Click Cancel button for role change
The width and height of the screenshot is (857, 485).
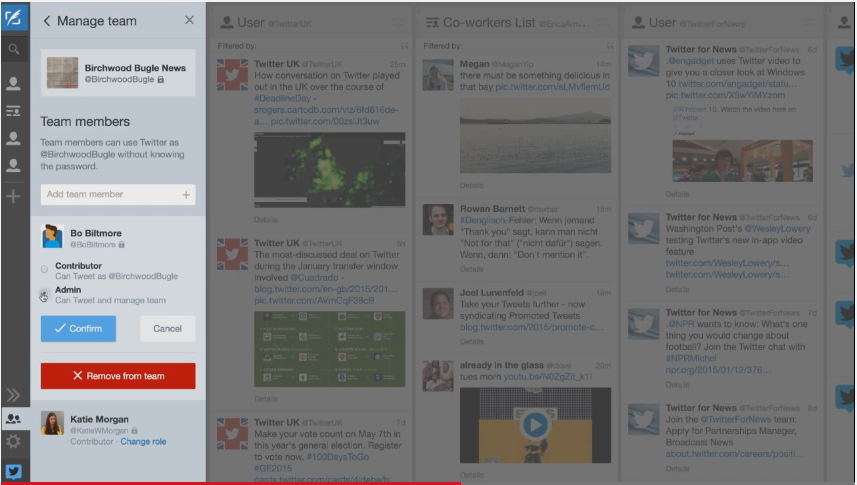167,329
